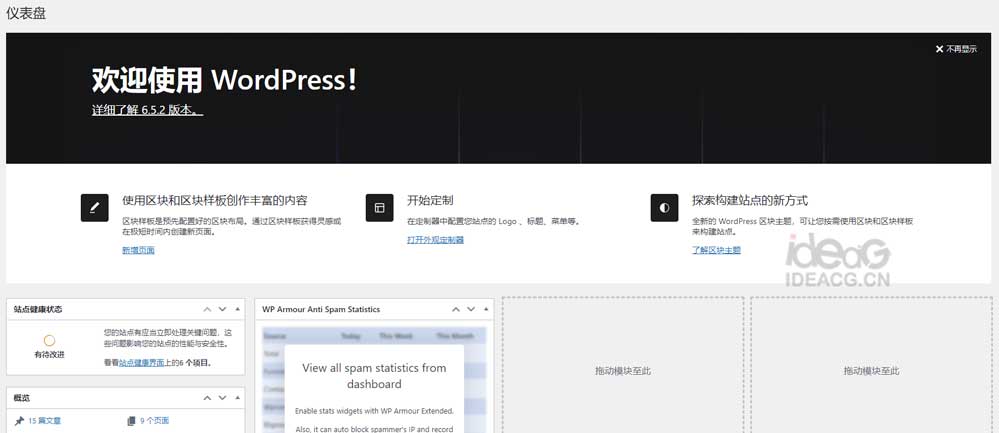
Task: Move WP Armour Anti Spam widget up
Action: pyautogui.click(x=456, y=309)
